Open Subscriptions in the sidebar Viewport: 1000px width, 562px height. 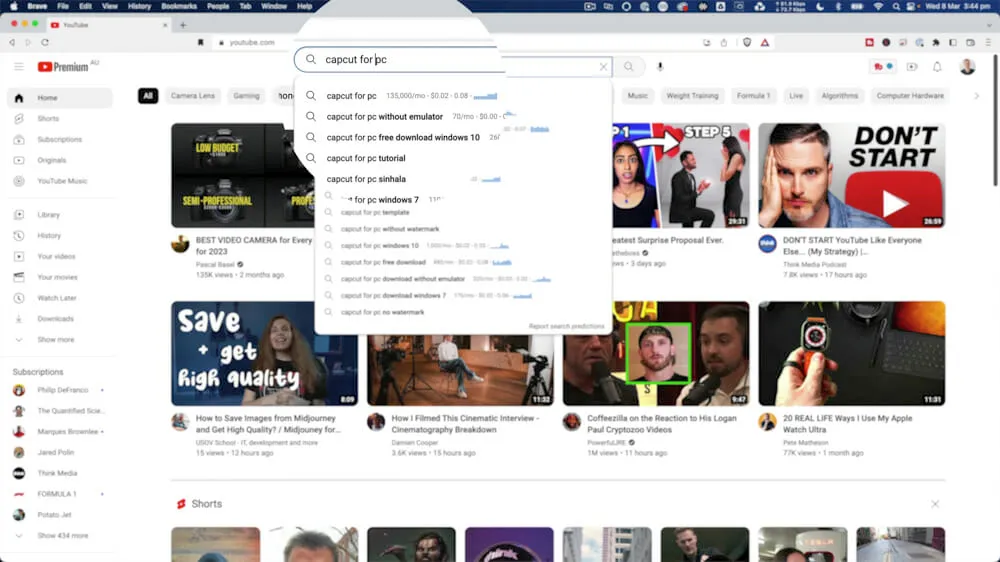(x=59, y=139)
